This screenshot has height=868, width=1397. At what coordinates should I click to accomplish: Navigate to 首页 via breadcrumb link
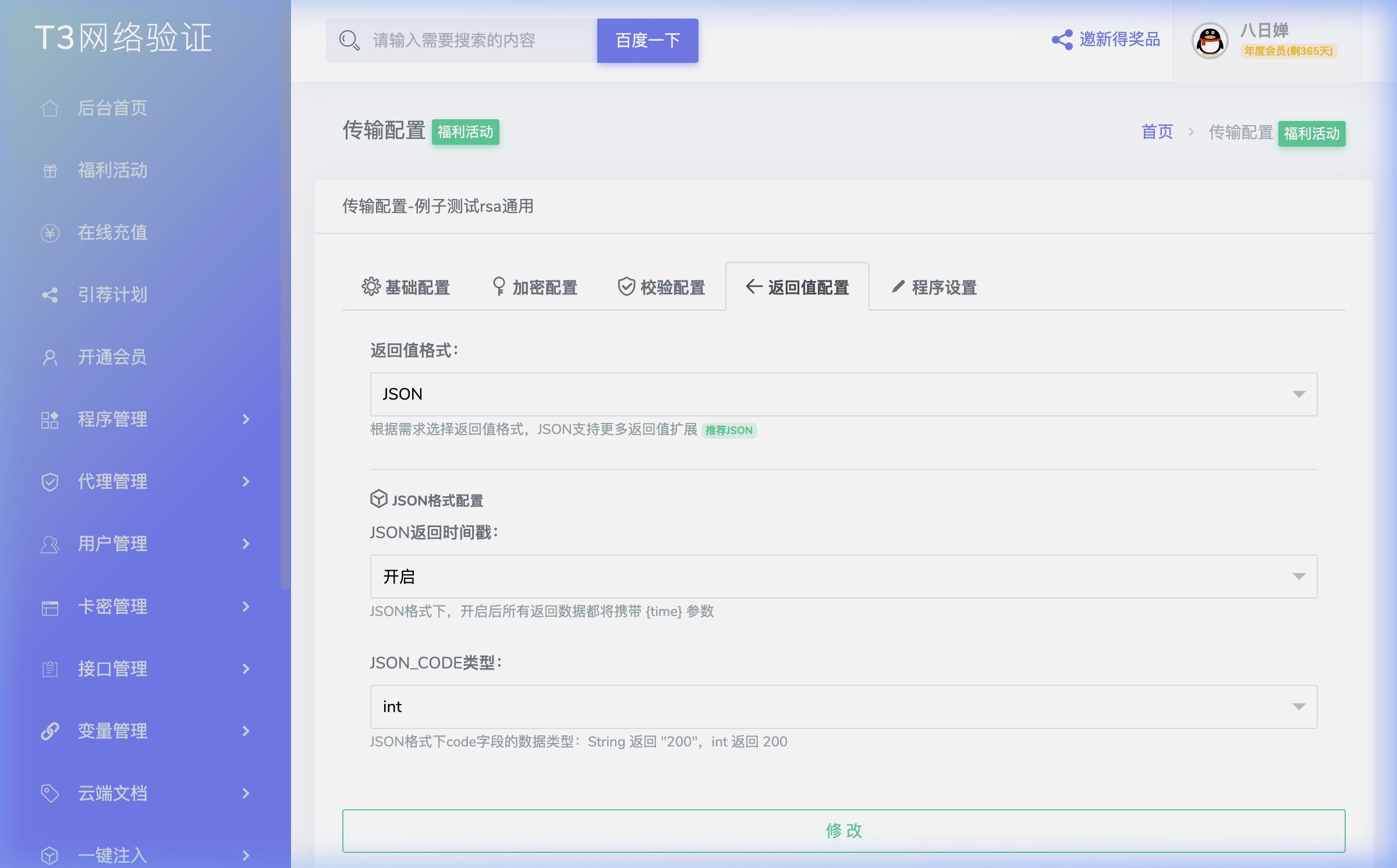click(x=1156, y=133)
